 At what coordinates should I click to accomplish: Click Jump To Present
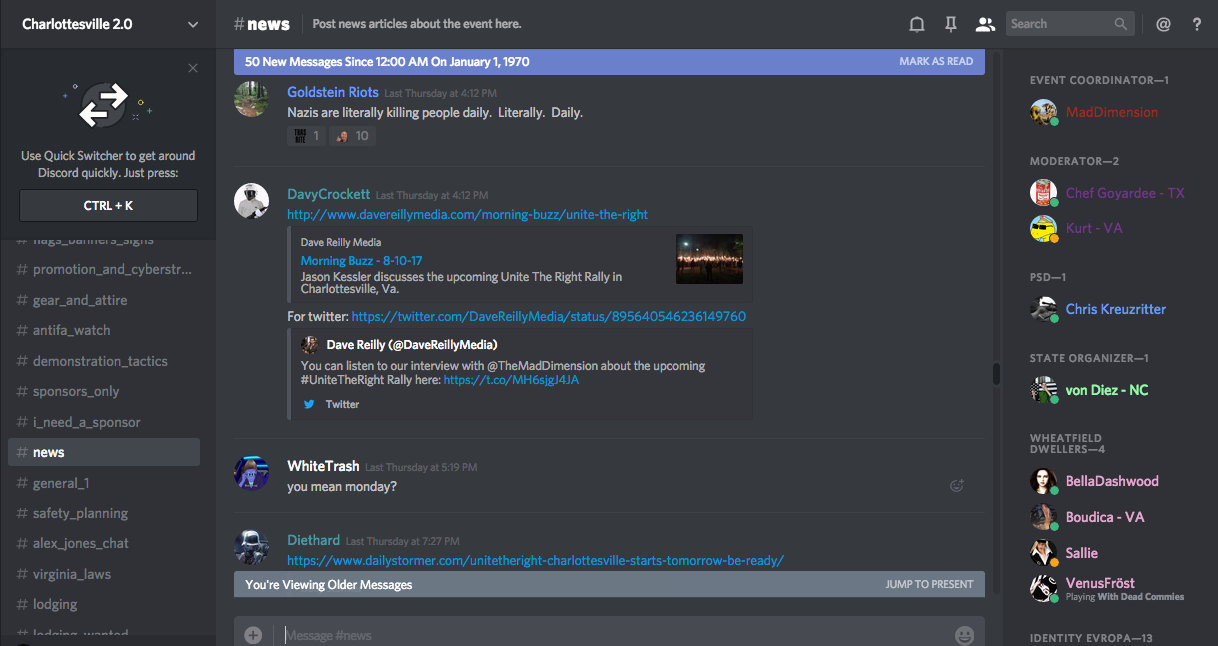(929, 584)
